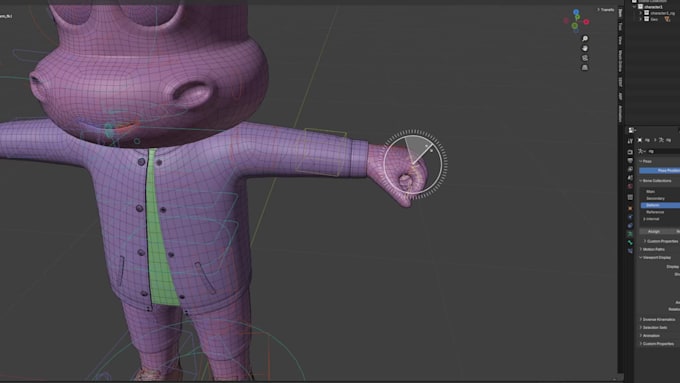Open the green Armature data tab icon
The height and width of the screenshot is (383, 680).
click(x=630, y=234)
